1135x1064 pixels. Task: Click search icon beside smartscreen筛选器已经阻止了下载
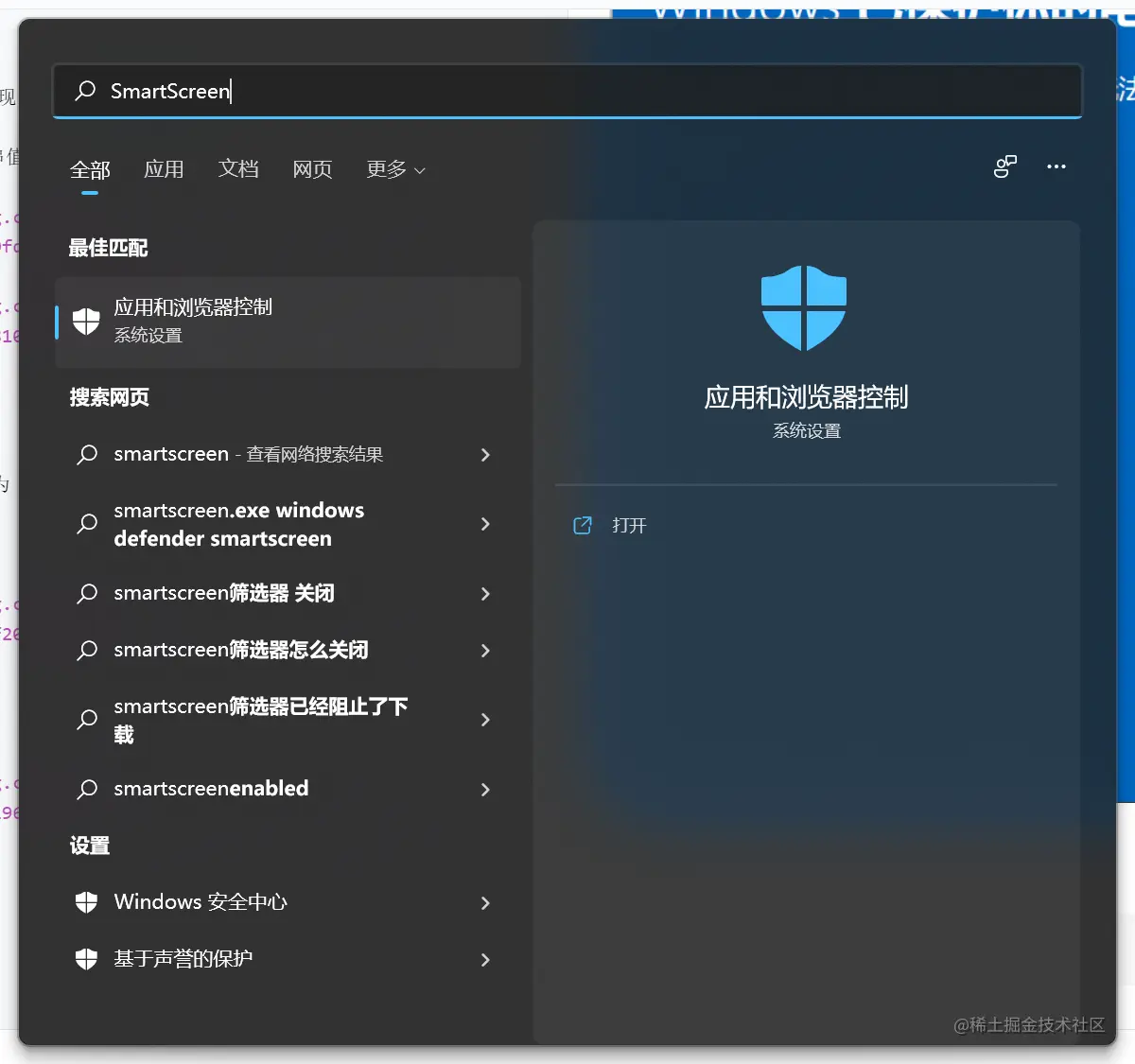(87, 720)
